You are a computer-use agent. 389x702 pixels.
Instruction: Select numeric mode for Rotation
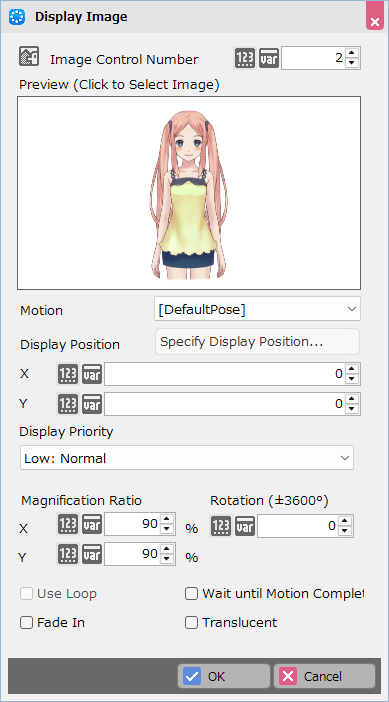click(221, 526)
